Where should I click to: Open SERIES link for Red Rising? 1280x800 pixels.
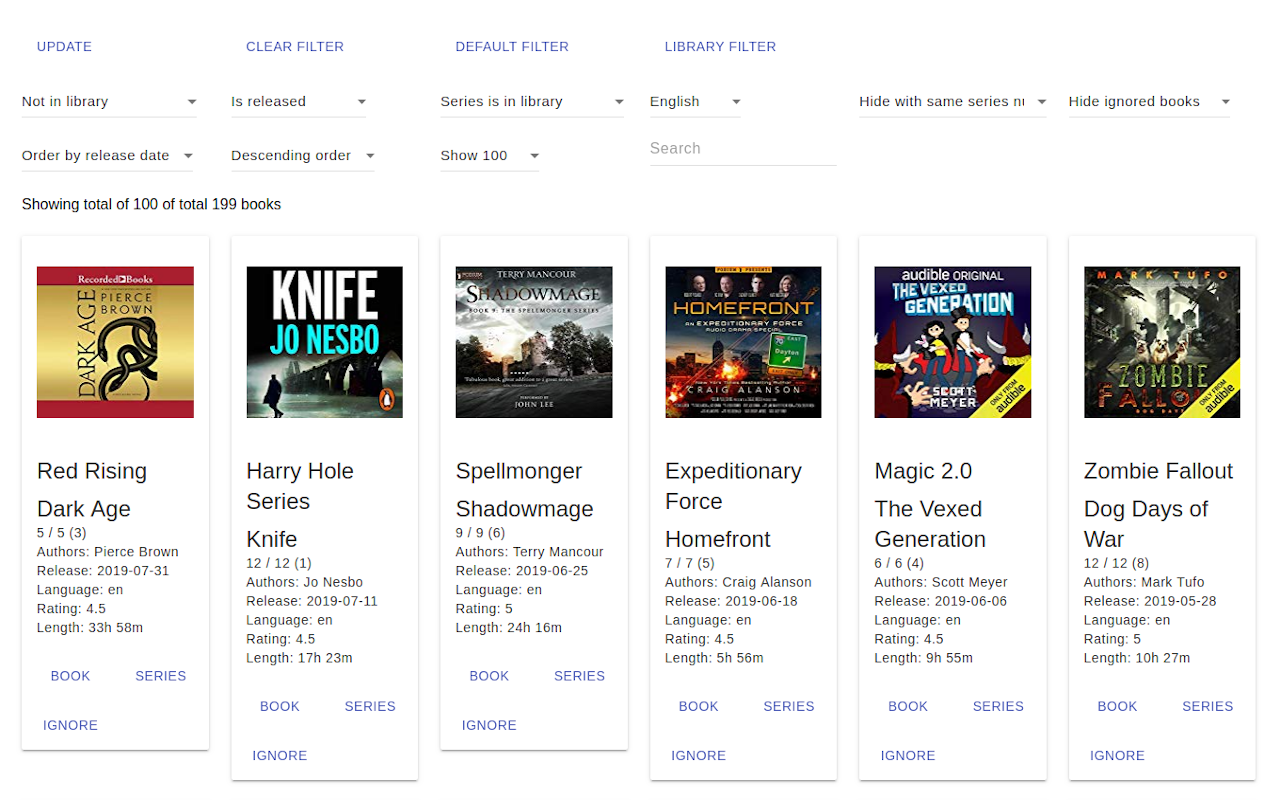[161, 676]
